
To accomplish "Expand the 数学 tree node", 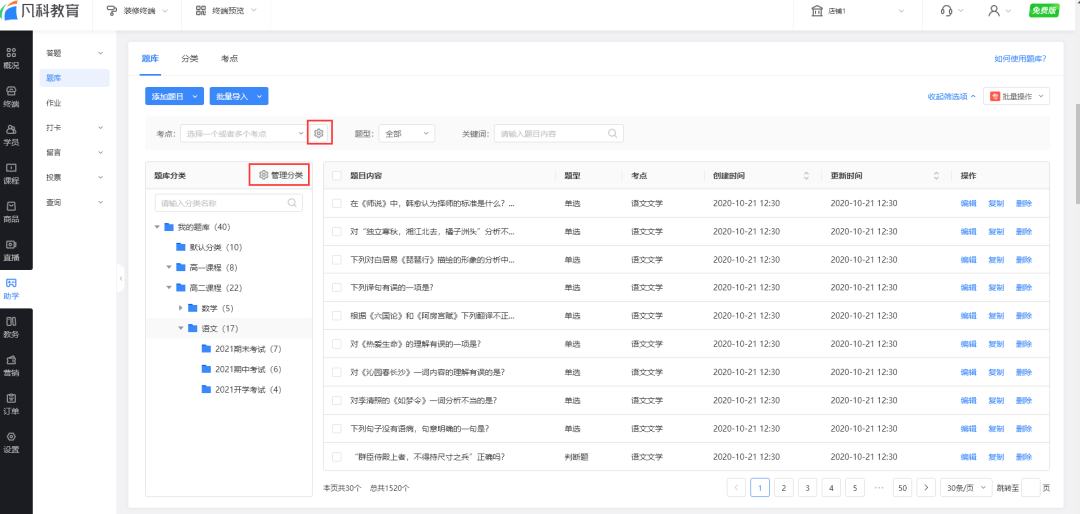I will pyautogui.click(x=181, y=308).
